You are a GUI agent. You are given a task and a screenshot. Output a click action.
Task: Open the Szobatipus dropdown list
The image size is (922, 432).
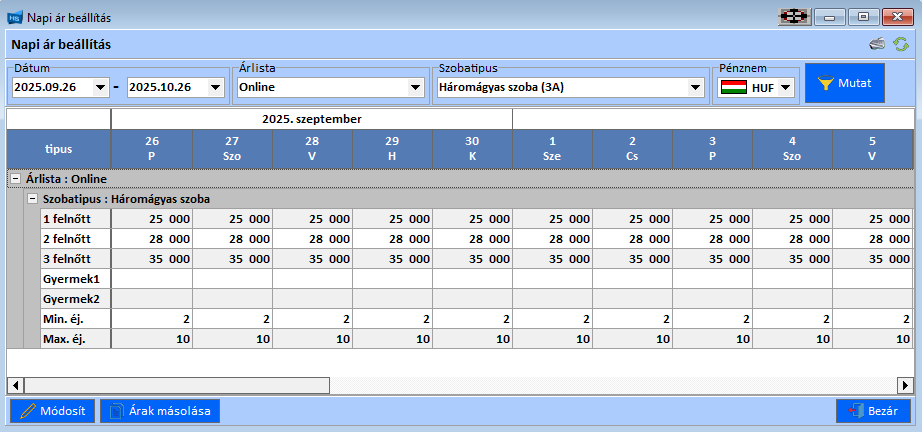click(696, 88)
